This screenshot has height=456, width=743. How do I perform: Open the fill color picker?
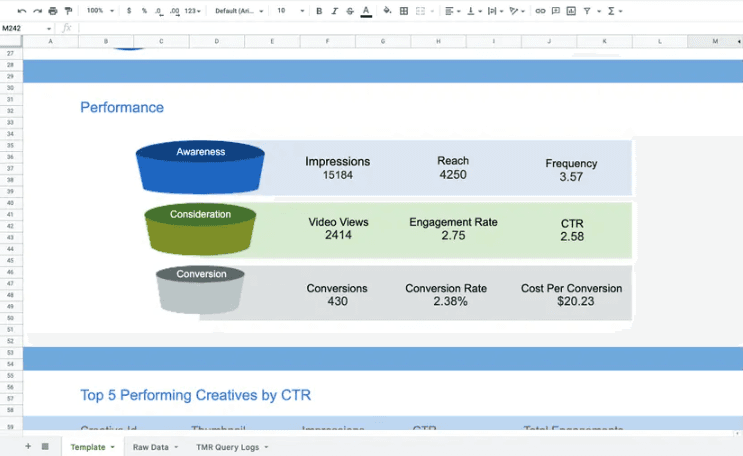pyautogui.click(x=387, y=11)
